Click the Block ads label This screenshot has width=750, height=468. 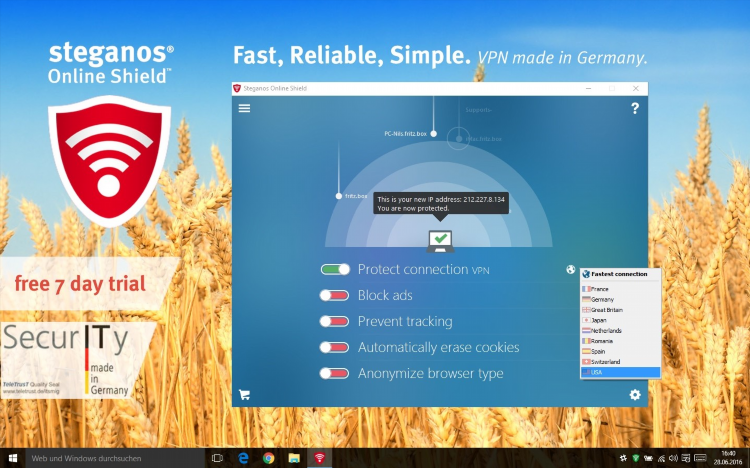coord(385,295)
